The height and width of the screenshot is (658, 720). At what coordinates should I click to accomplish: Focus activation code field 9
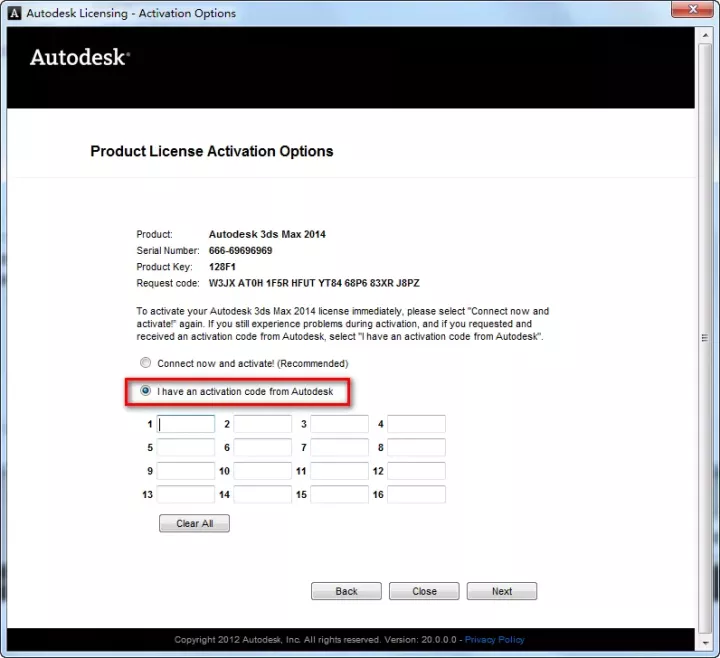click(x=186, y=471)
